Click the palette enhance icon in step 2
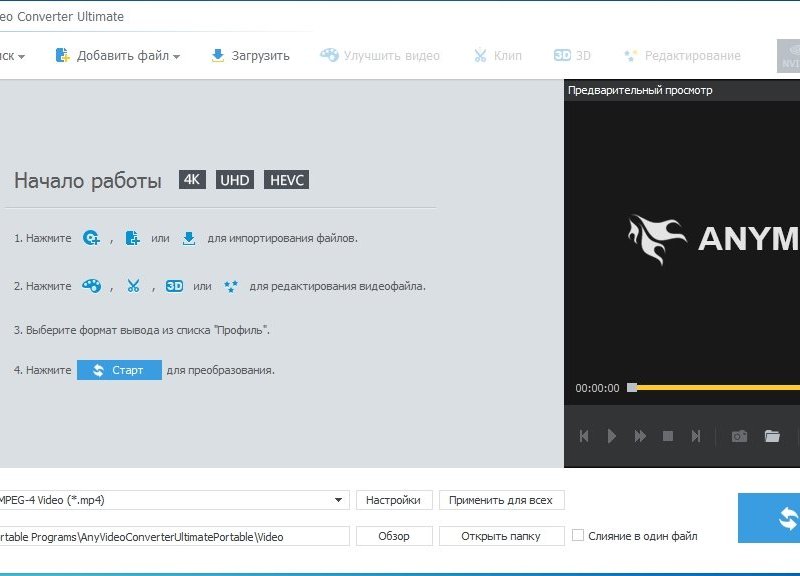The image size is (800, 576). coord(91,286)
